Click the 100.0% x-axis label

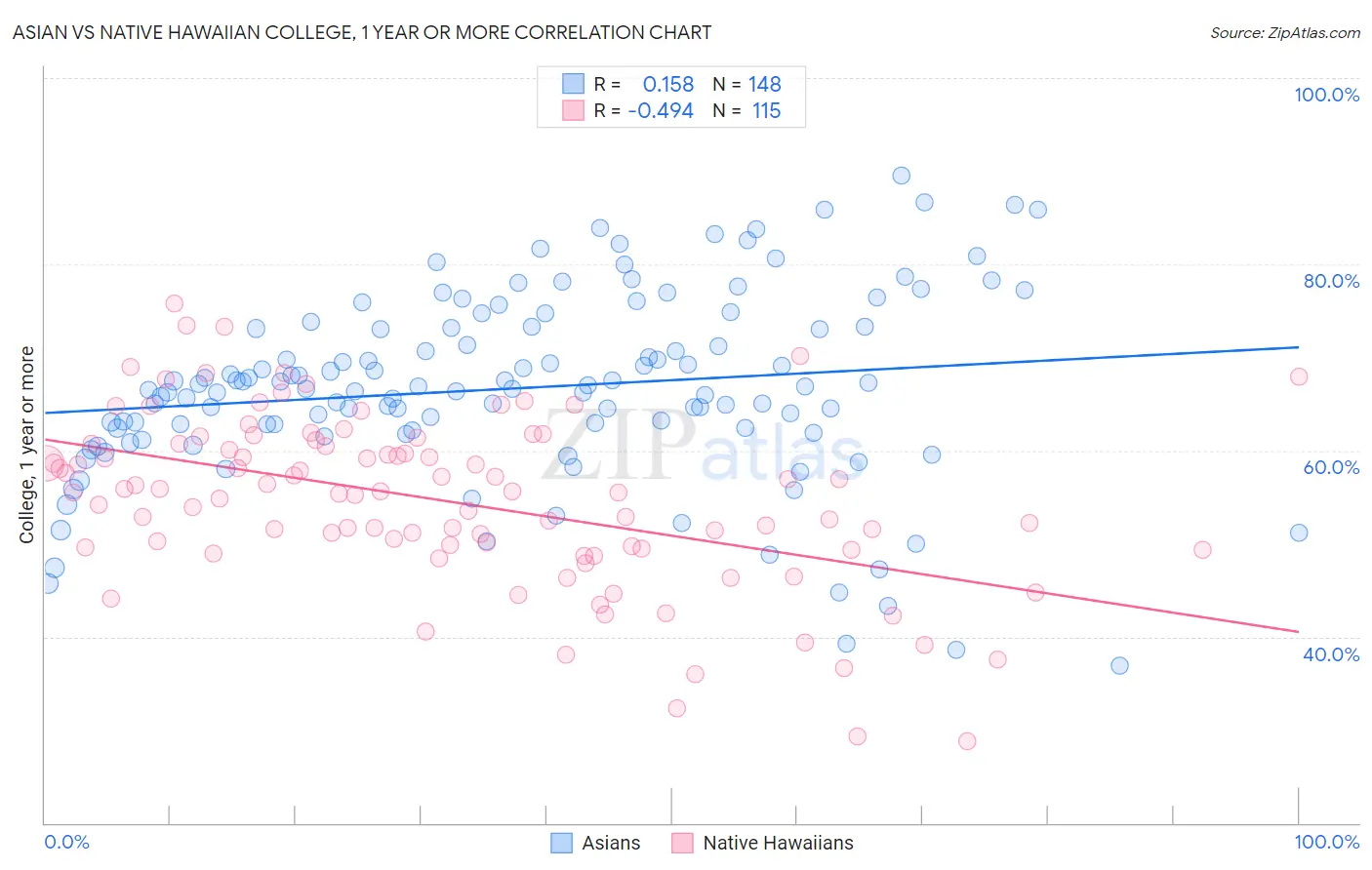pos(1326,842)
